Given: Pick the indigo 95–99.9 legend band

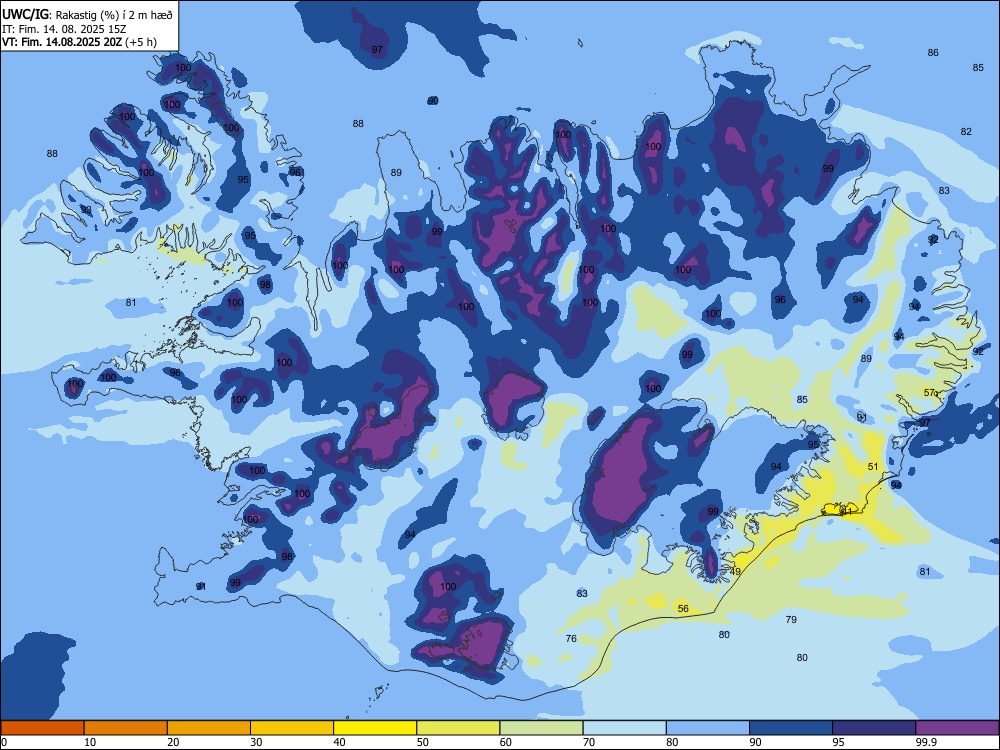Looking at the screenshot, I should (x=874, y=728).
